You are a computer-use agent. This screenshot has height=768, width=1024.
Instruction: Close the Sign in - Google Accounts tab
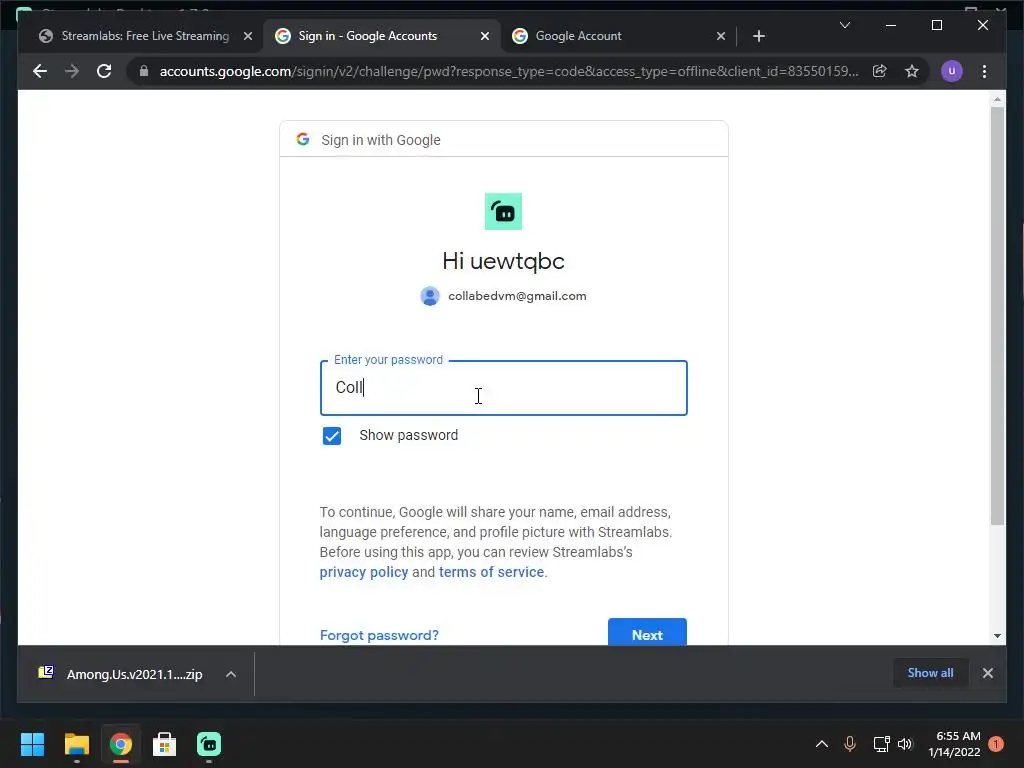coord(485,36)
